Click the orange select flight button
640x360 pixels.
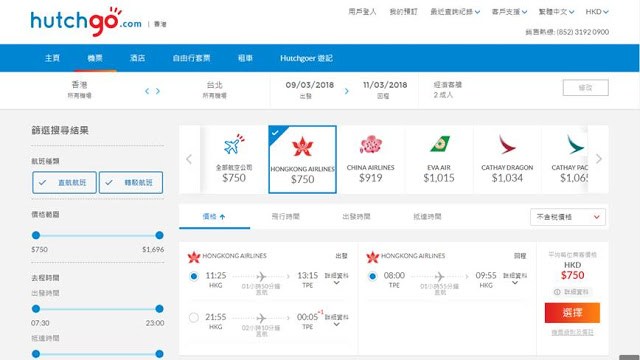click(572, 313)
